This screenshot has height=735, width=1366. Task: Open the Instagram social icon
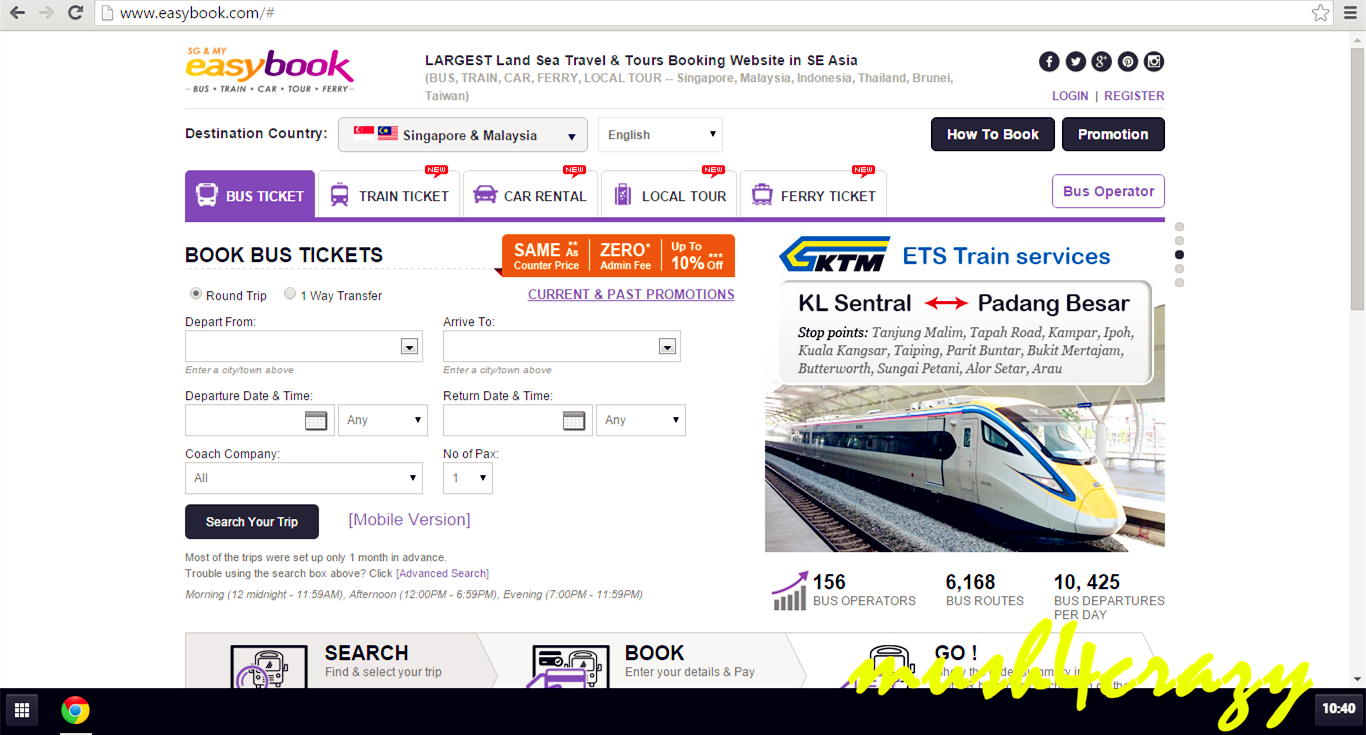1154,62
